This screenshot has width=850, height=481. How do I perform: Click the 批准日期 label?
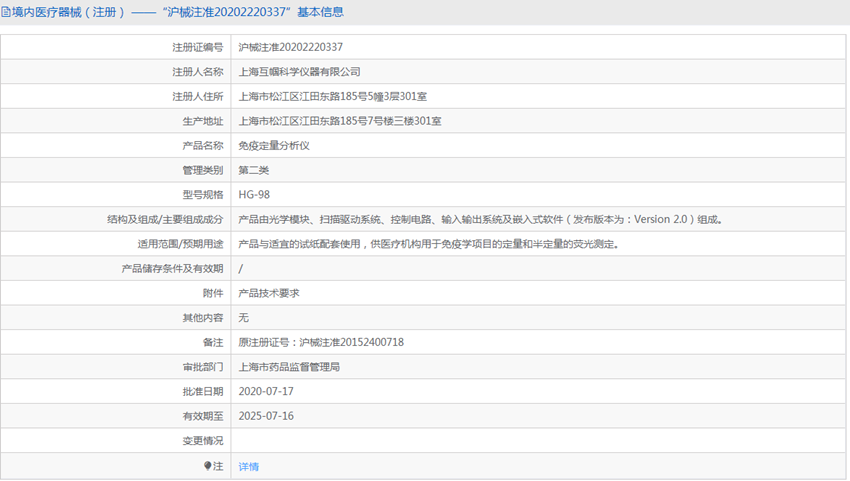coord(203,392)
